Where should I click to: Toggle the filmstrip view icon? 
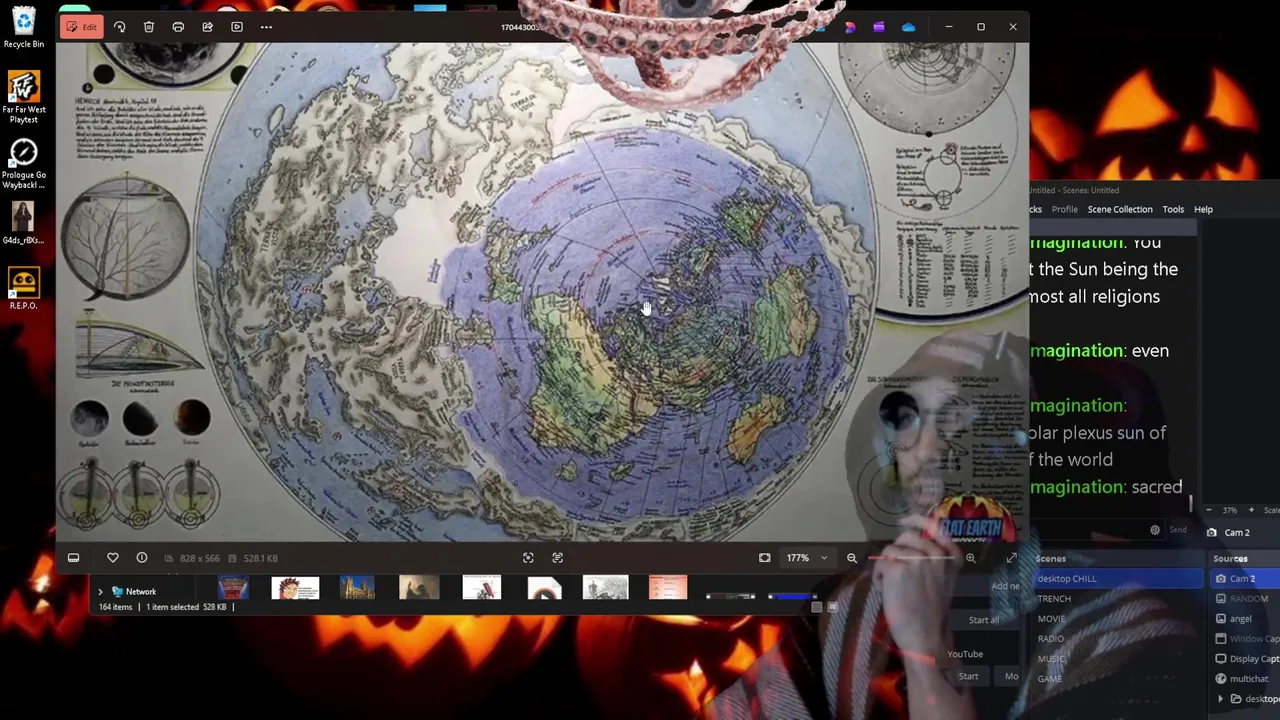73,558
